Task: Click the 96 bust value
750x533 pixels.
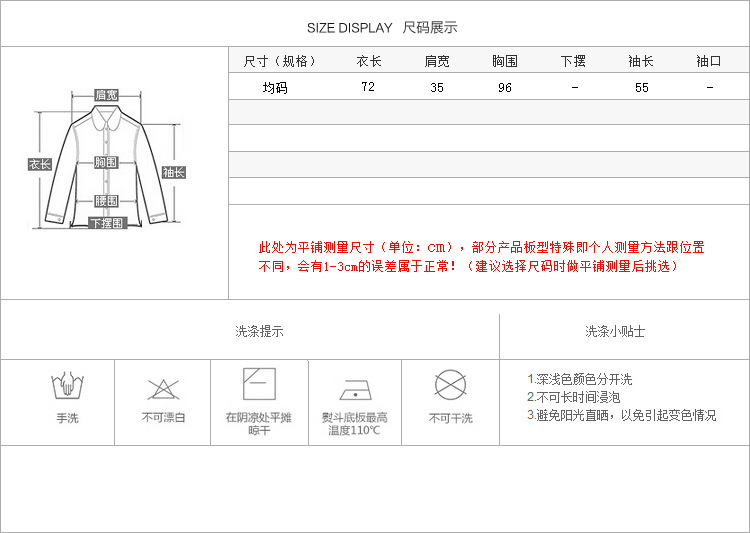Action: (x=505, y=88)
